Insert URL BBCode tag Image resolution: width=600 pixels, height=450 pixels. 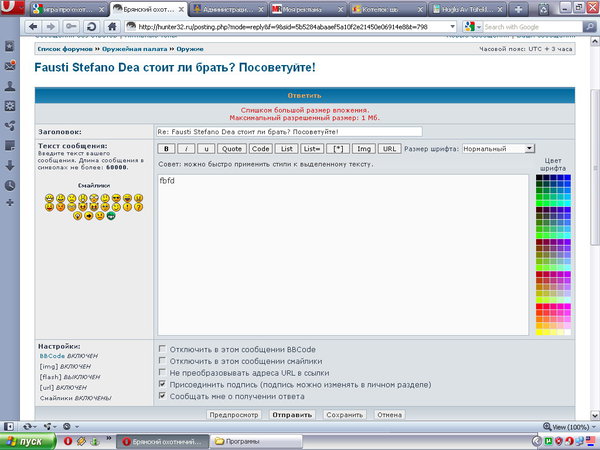pyautogui.click(x=389, y=148)
